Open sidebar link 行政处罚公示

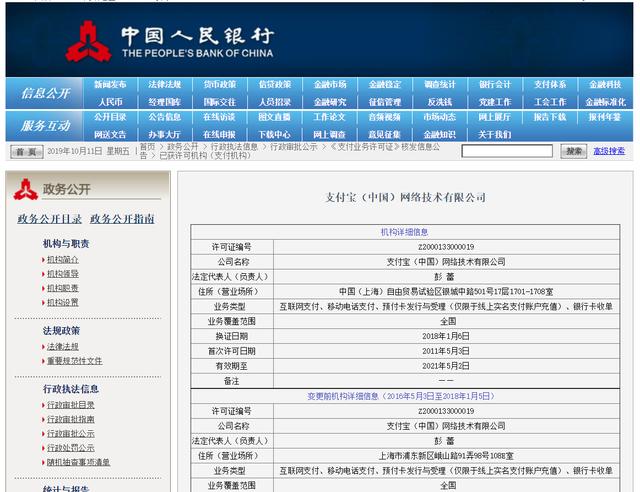(71, 448)
